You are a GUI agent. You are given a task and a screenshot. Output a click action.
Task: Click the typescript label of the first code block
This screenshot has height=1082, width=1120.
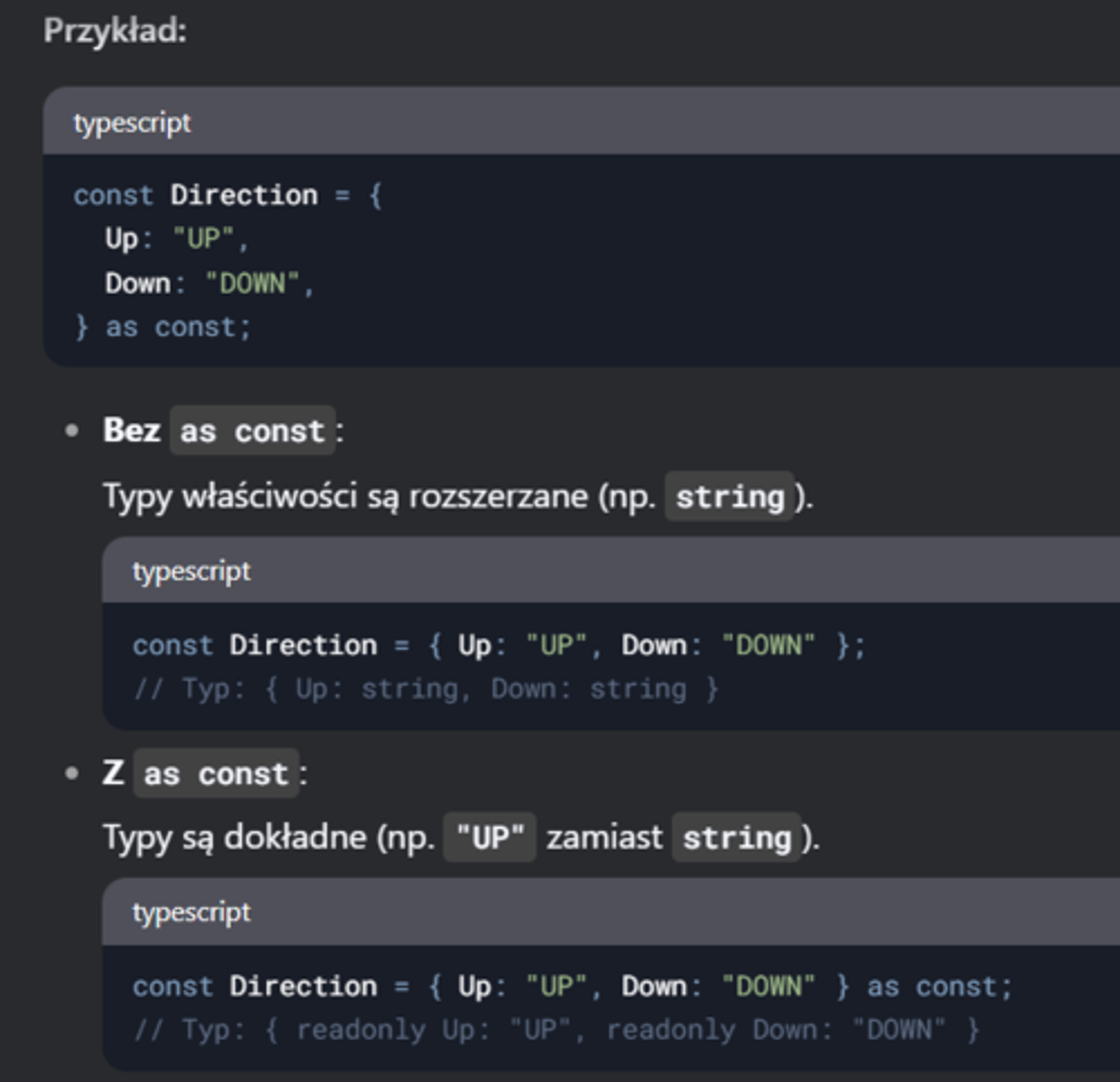(x=132, y=123)
